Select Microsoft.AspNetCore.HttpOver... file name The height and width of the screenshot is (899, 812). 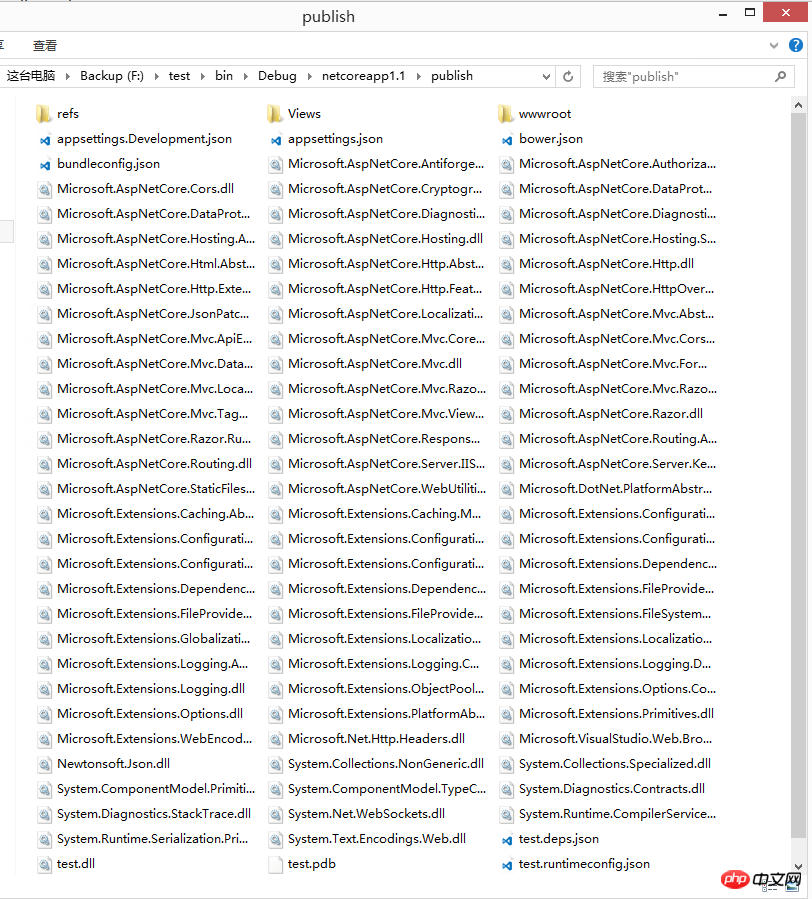(616, 290)
